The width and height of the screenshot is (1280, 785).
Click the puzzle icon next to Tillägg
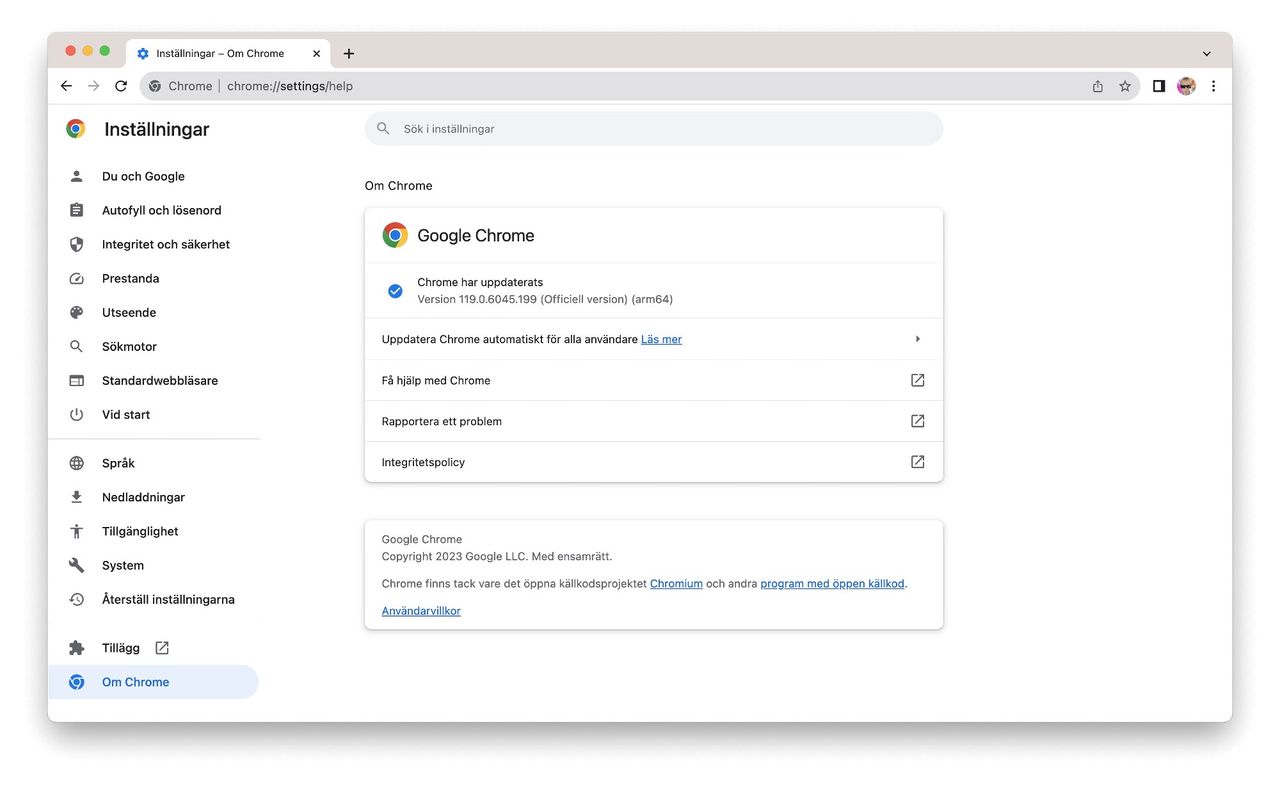pos(77,647)
